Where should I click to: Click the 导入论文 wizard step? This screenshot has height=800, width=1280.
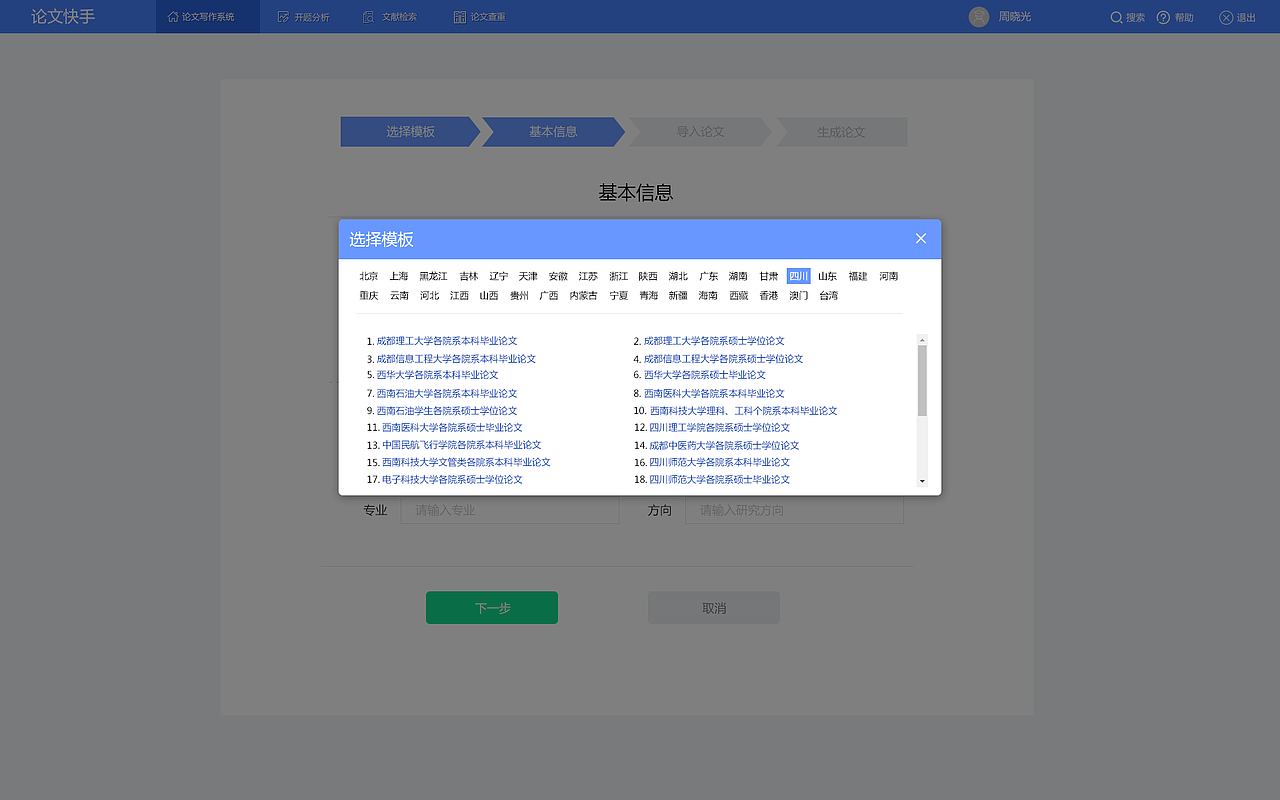[x=694, y=131]
